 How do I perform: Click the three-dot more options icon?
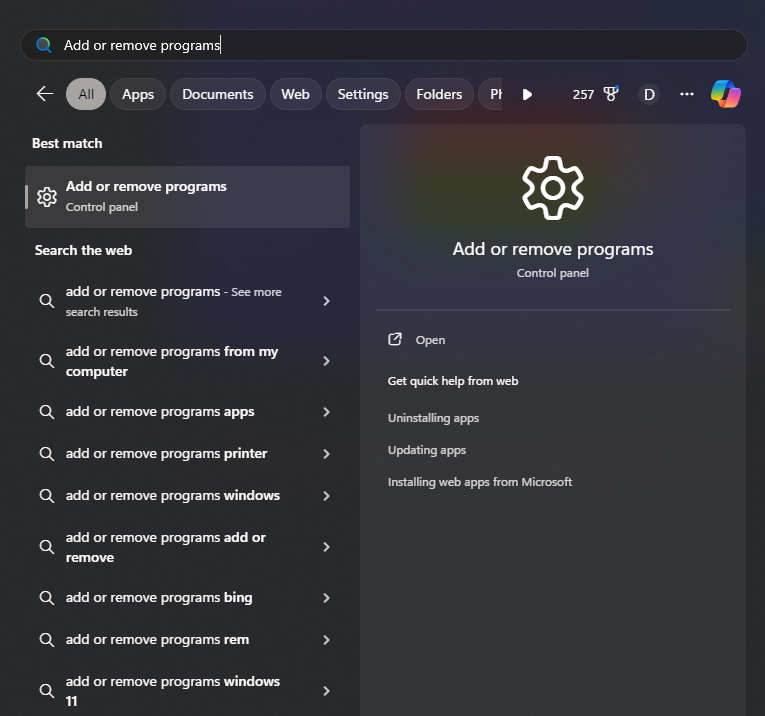pyautogui.click(x=686, y=94)
